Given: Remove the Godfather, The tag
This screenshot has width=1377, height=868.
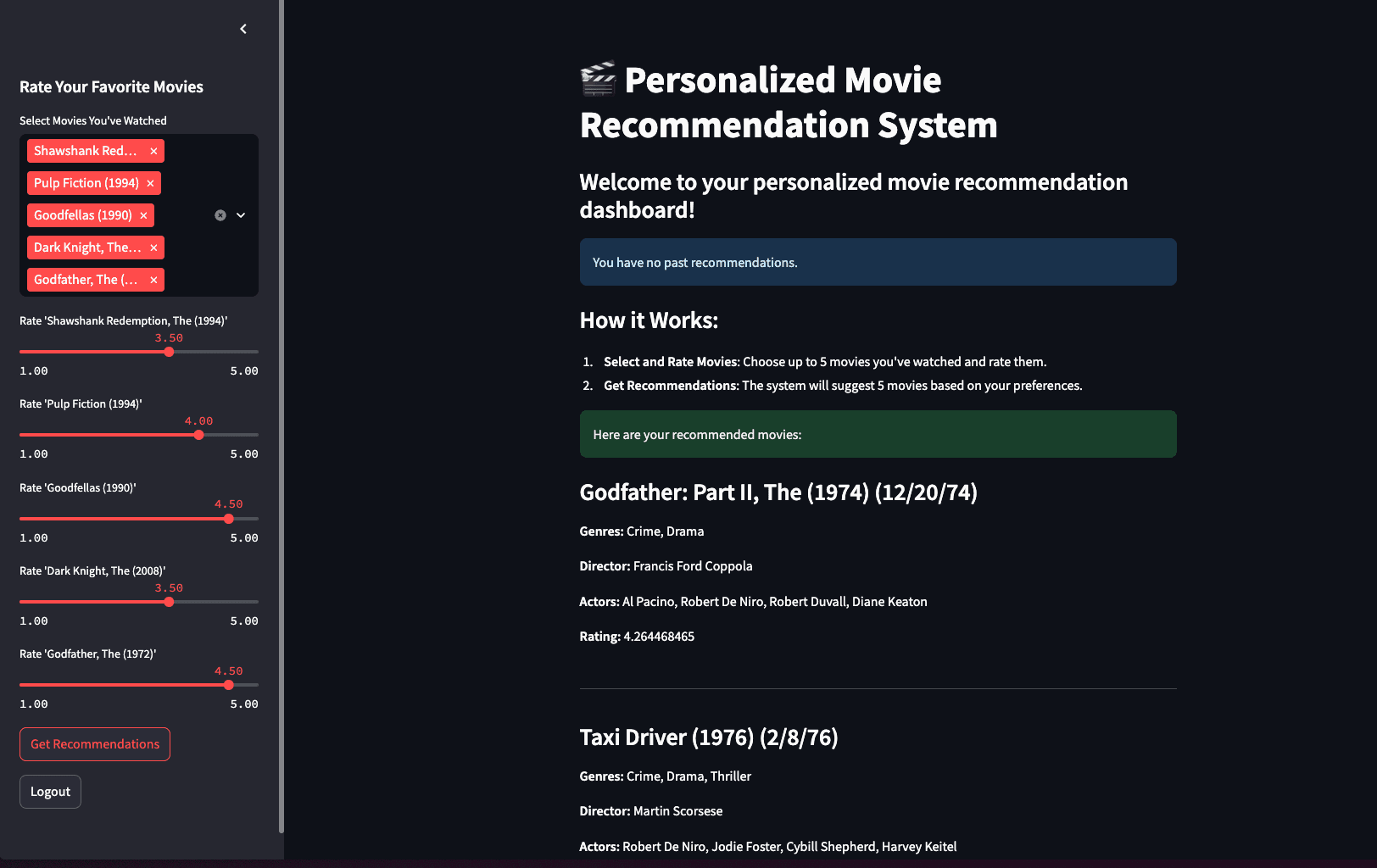Looking at the screenshot, I should pyautogui.click(x=153, y=280).
